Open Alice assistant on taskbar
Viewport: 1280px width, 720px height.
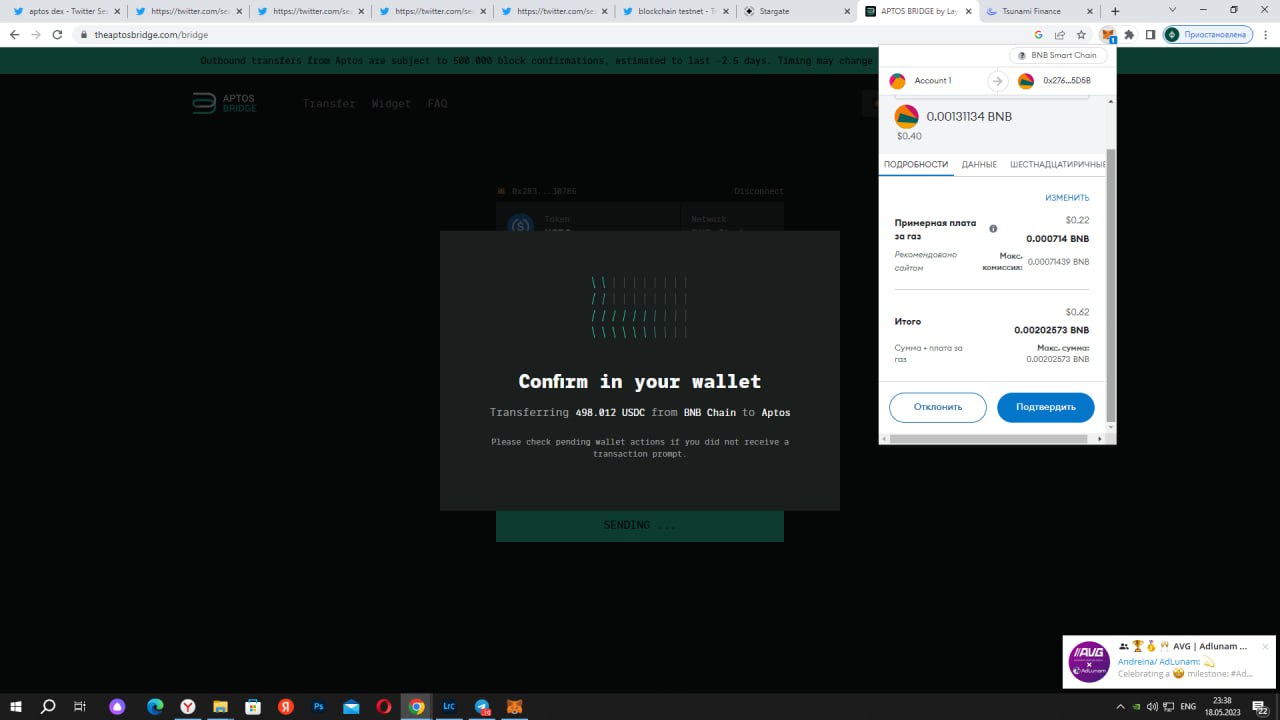[118, 706]
